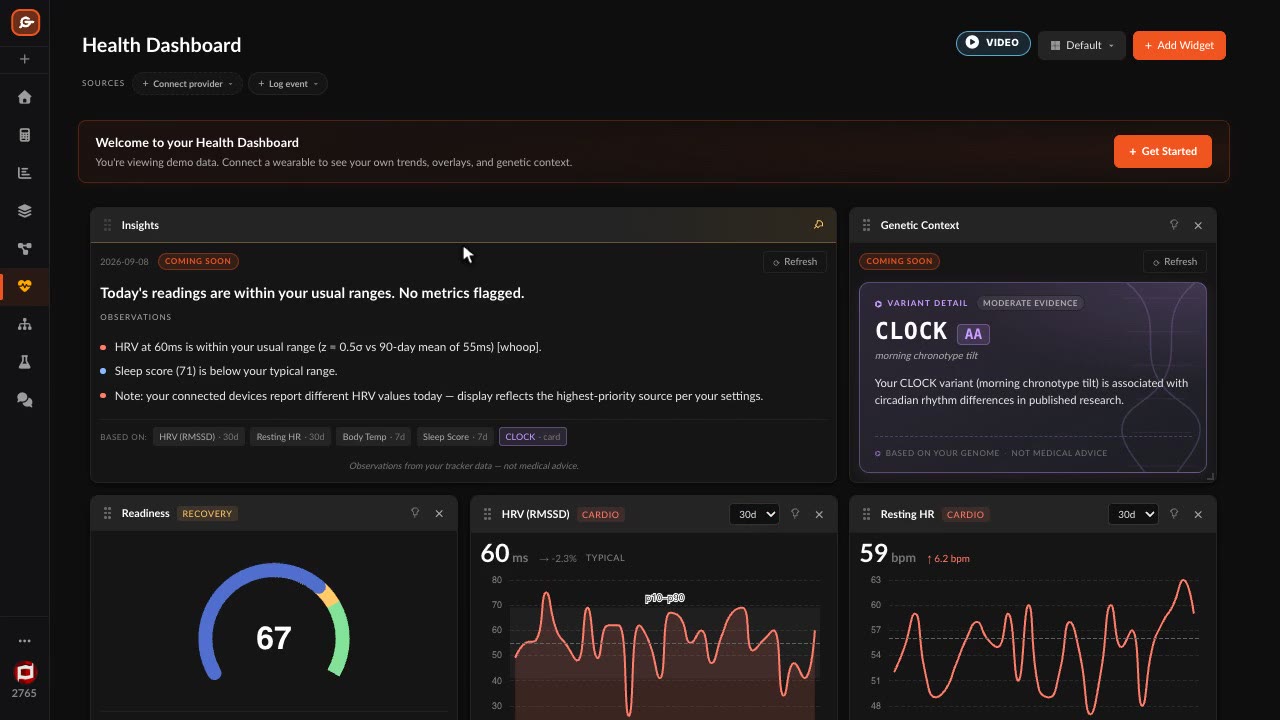1280x720 pixels.
Task: Toggle the pin icon on Readiness widget
Action: point(415,513)
